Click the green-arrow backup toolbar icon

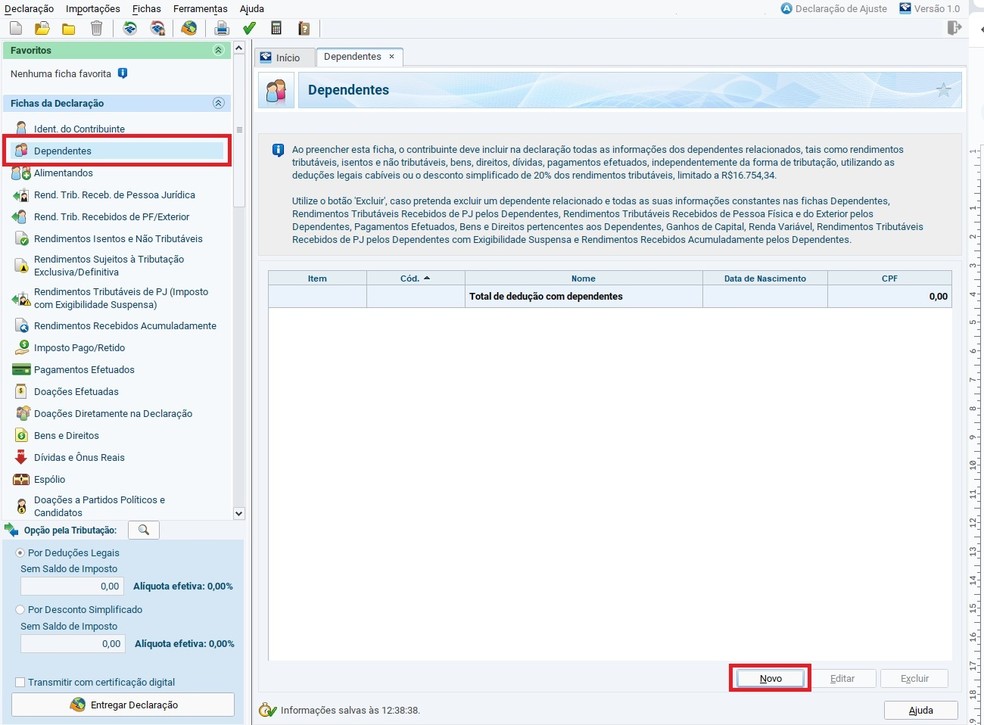pos(130,28)
